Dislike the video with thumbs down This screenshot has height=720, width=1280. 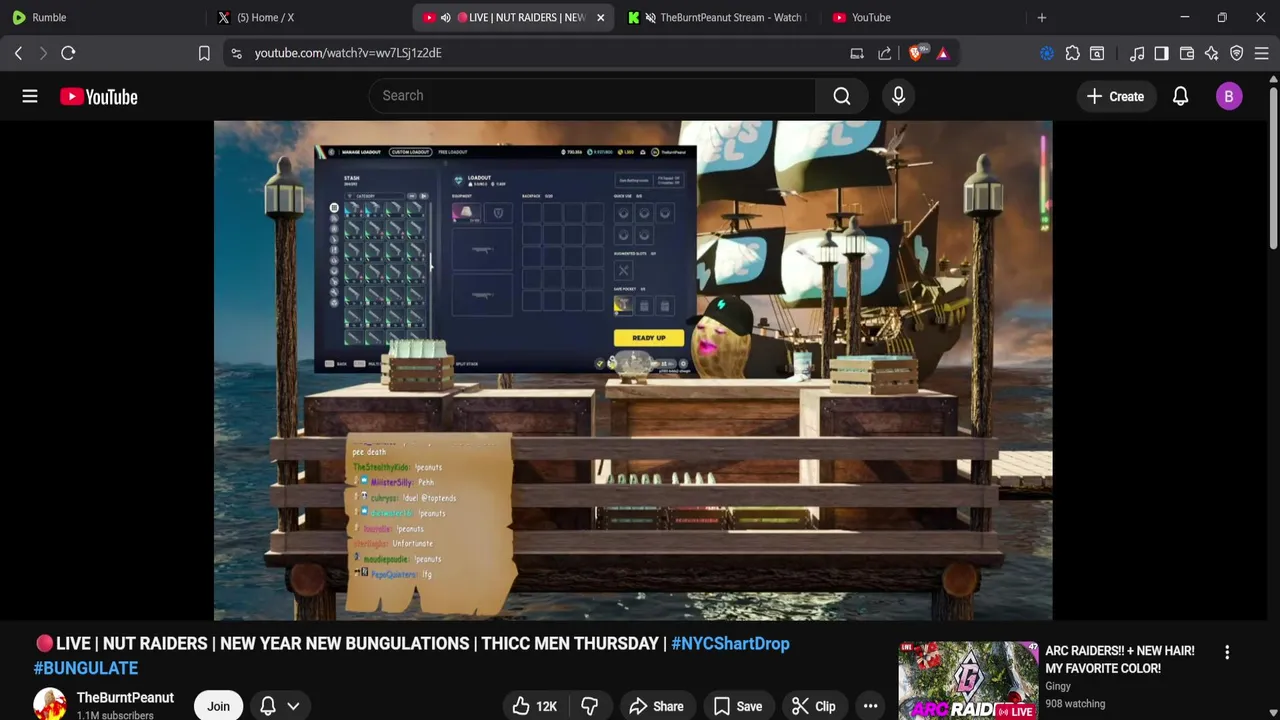(x=589, y=706)
